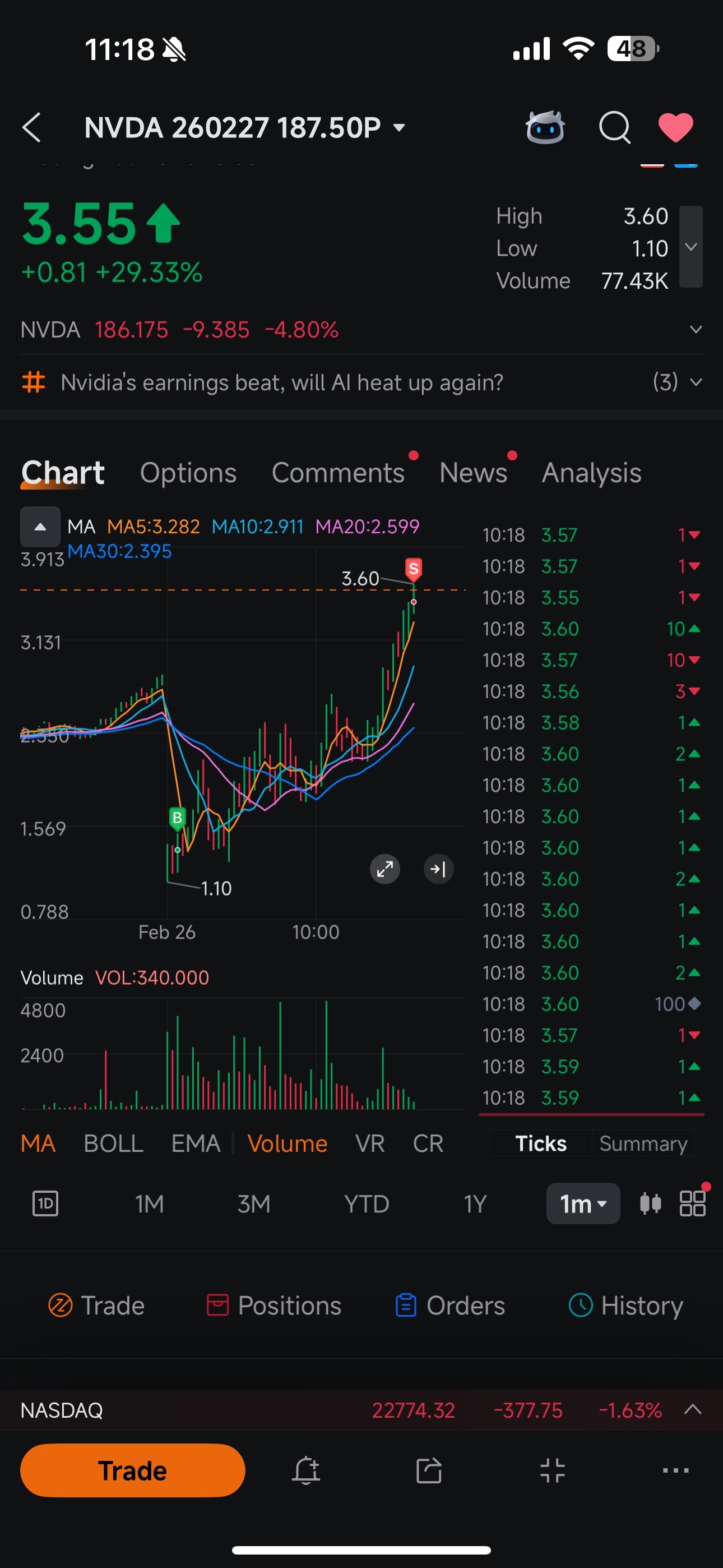The width and height of the screenshot is (723, 1568).
Task: Open the 1m interval dropdown
Action: pyautogui.click(x=583, y=1203)
